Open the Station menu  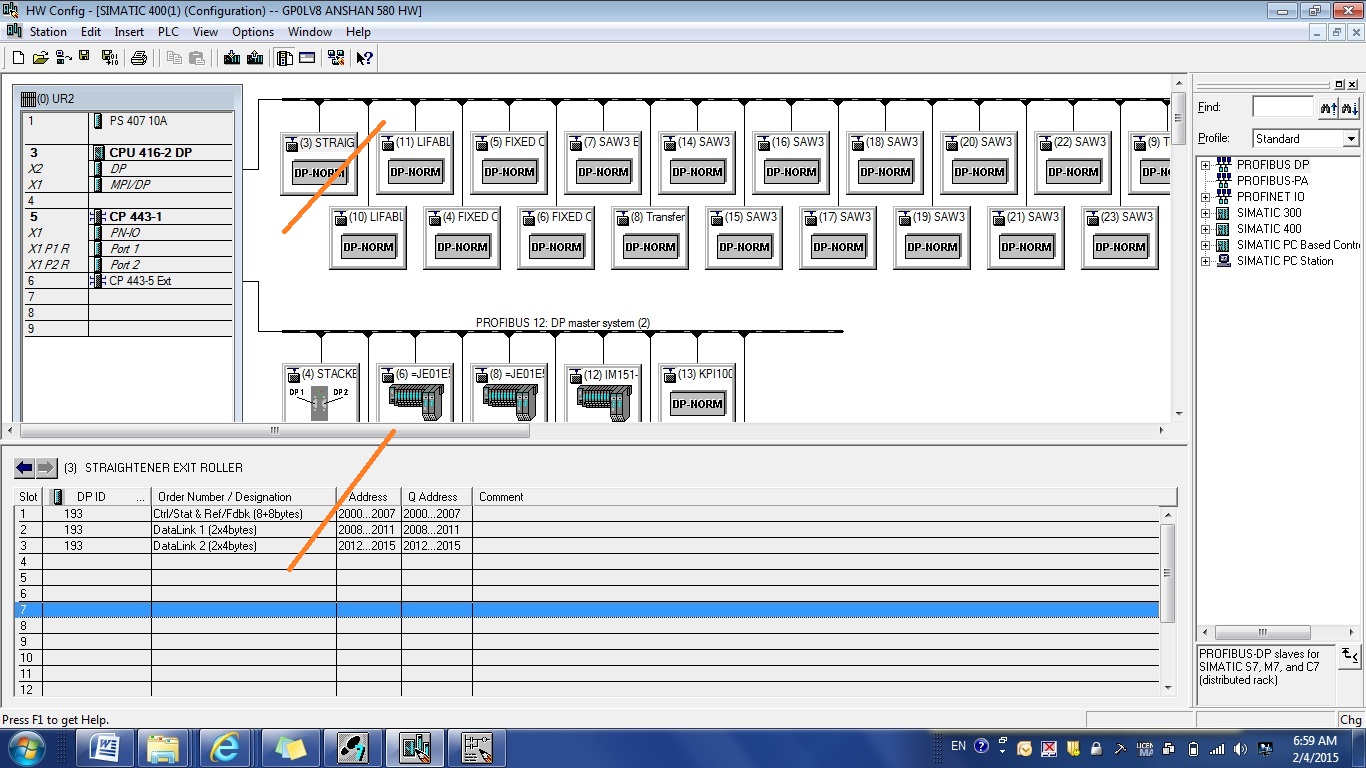click(x=48, y=32)
